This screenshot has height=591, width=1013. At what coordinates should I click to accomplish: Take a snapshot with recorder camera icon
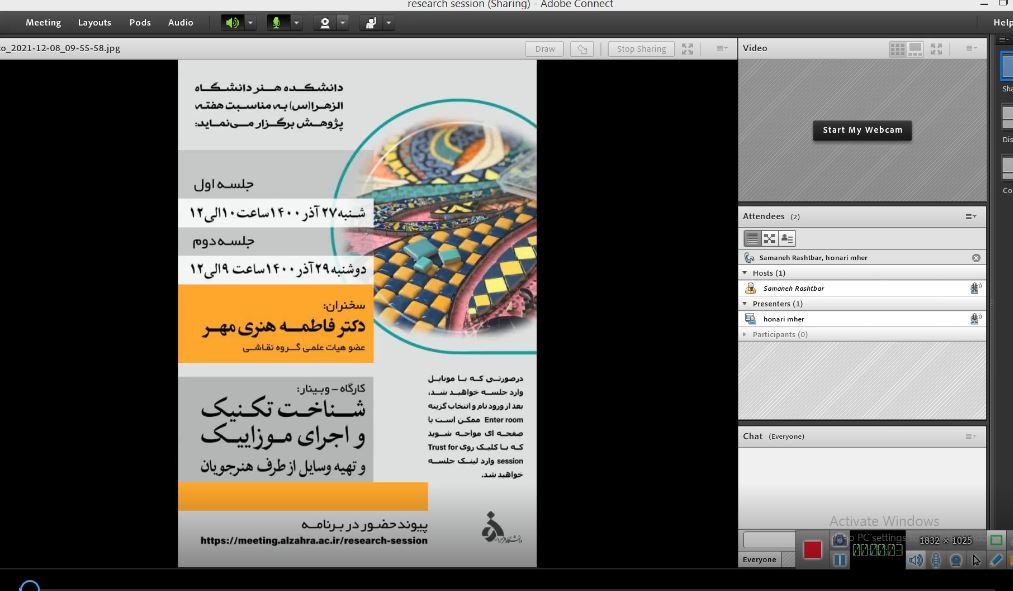click(x=839, y=539)
